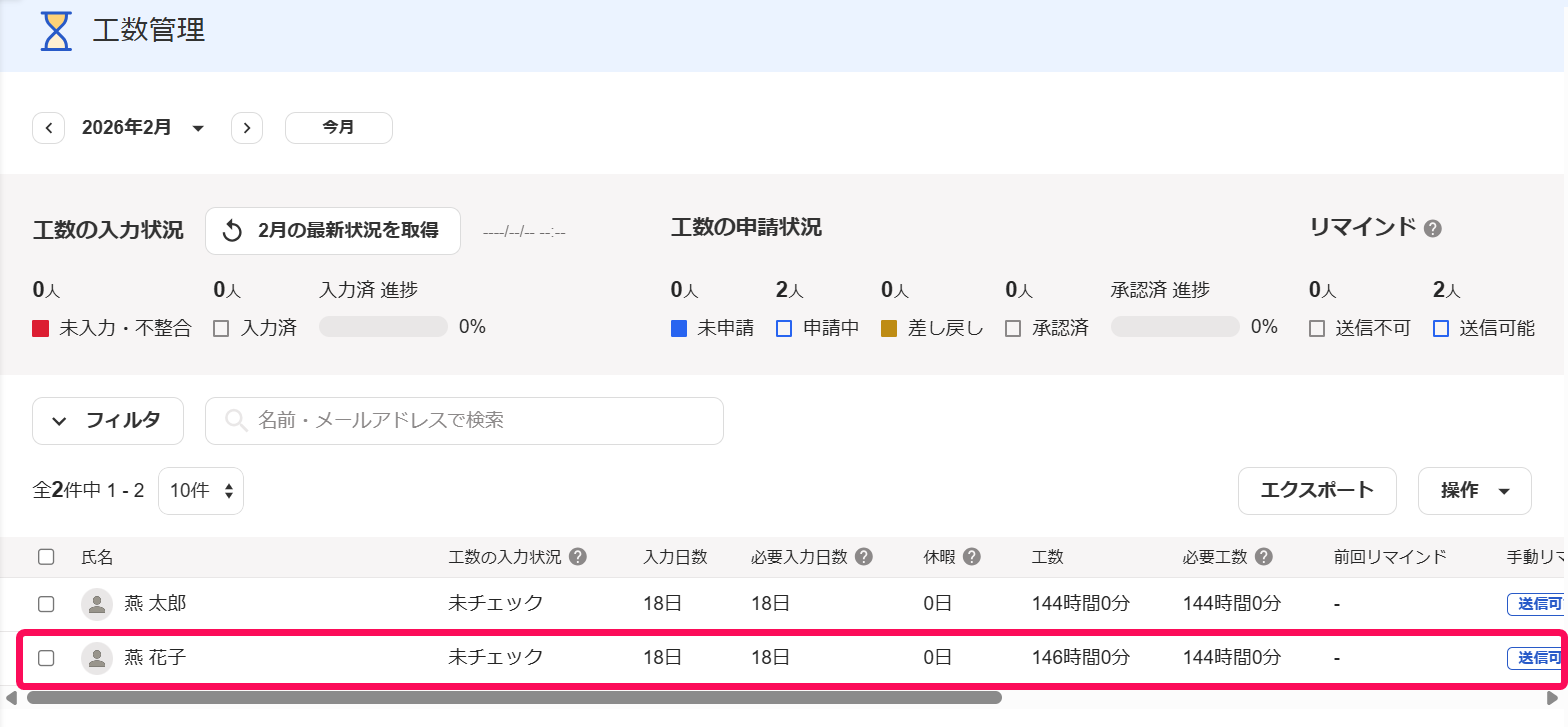Click the scrollbar right arrow

[1553, 697]
